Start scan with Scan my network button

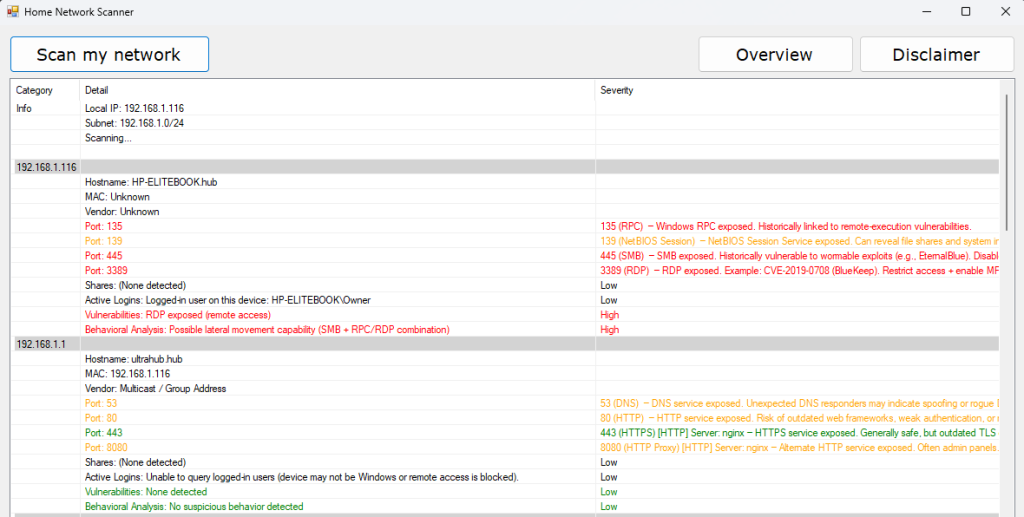109,54
